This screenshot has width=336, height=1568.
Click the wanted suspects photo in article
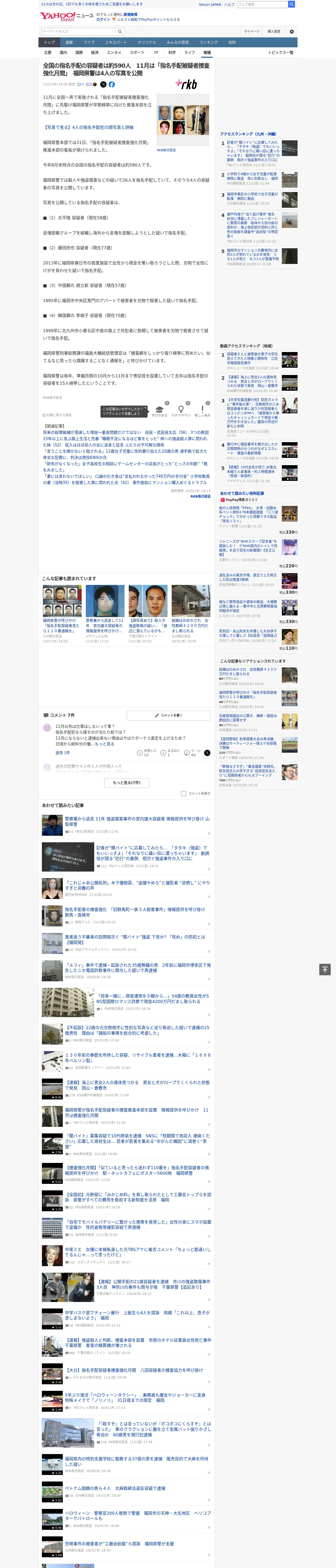[x=183, y=120]
